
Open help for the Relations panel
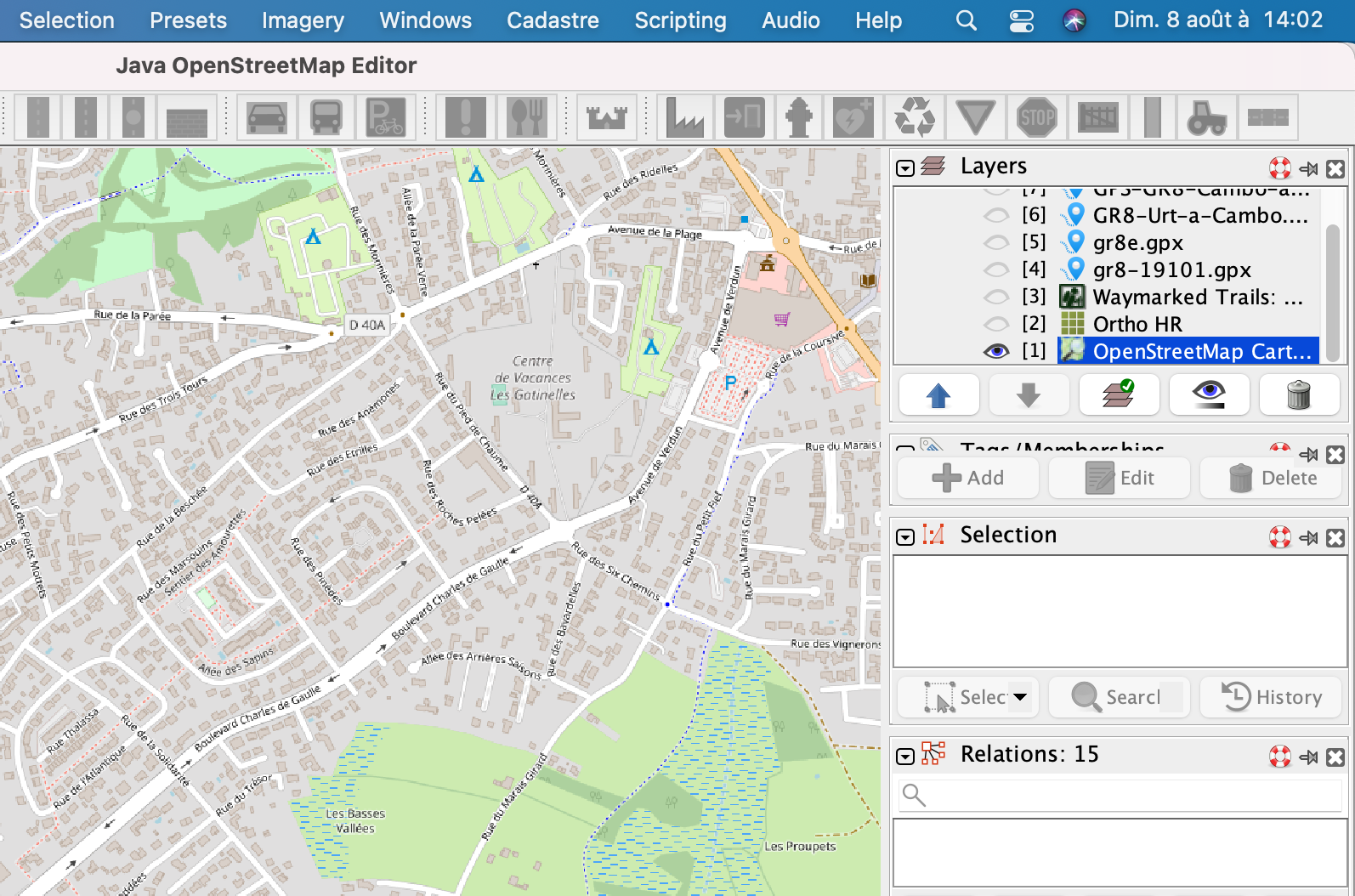point(1280,757)
